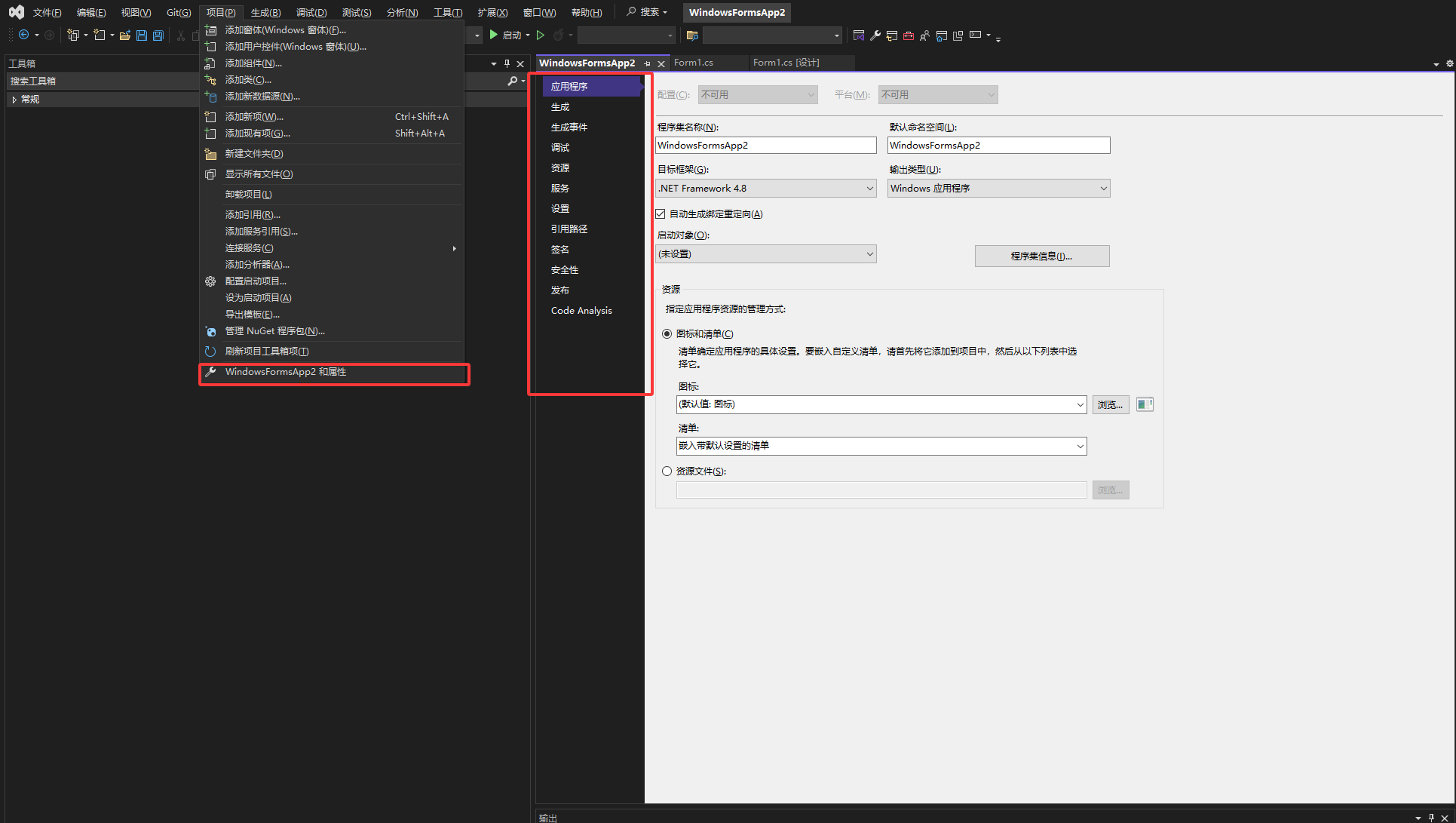Select the Resource file radio button
The height and width of the screenshot is (823, 1456).
coord(667,471)
